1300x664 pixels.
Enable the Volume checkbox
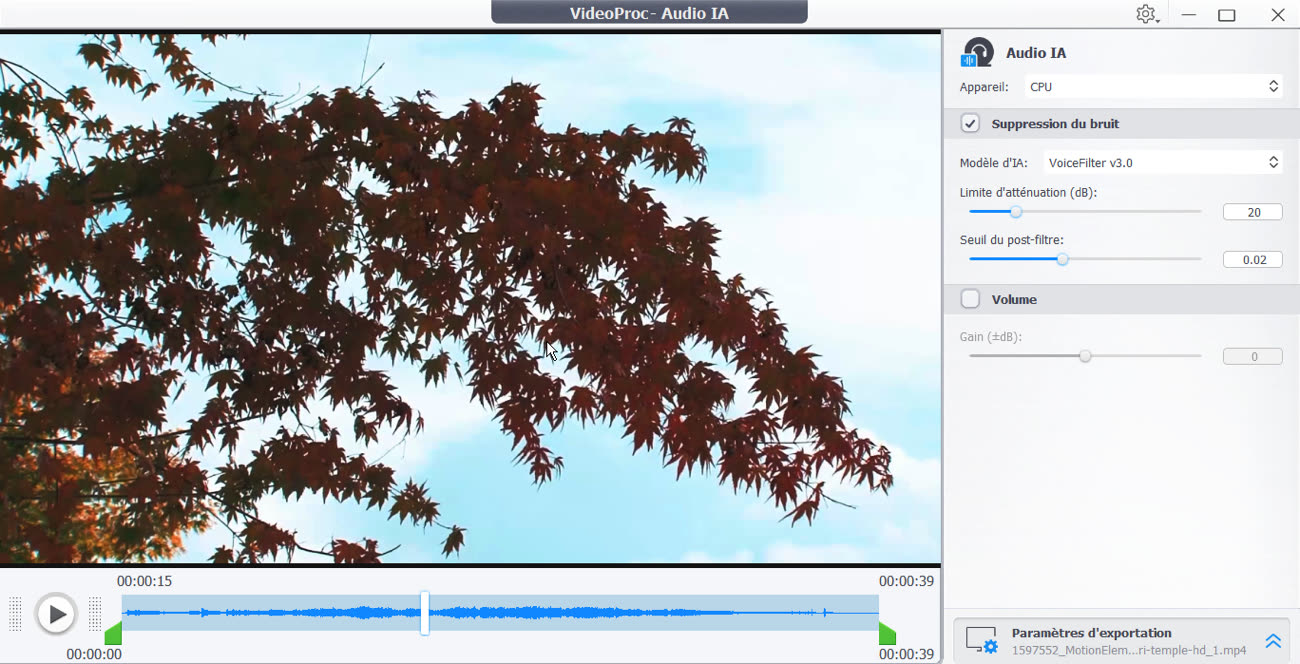pyautogui.click(x=970, y=299)
